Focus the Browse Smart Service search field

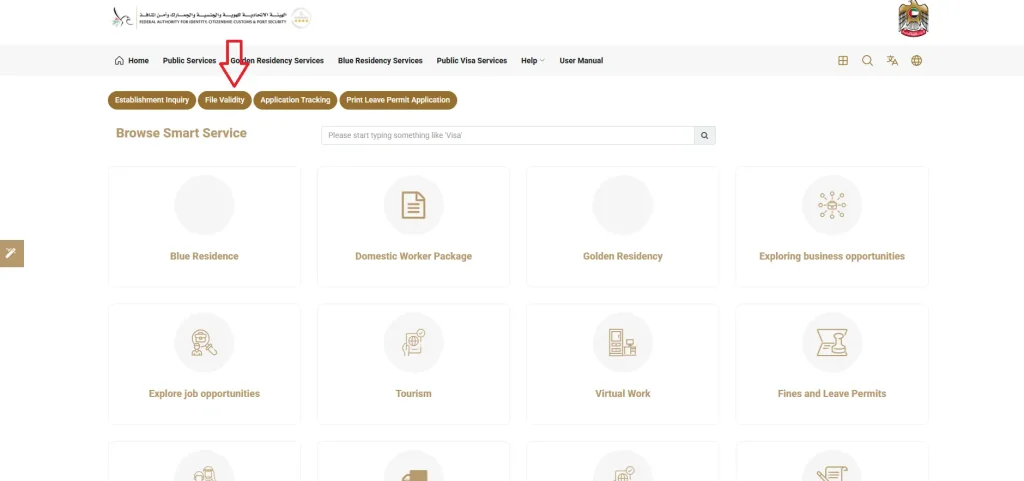(x=507, y=136)
